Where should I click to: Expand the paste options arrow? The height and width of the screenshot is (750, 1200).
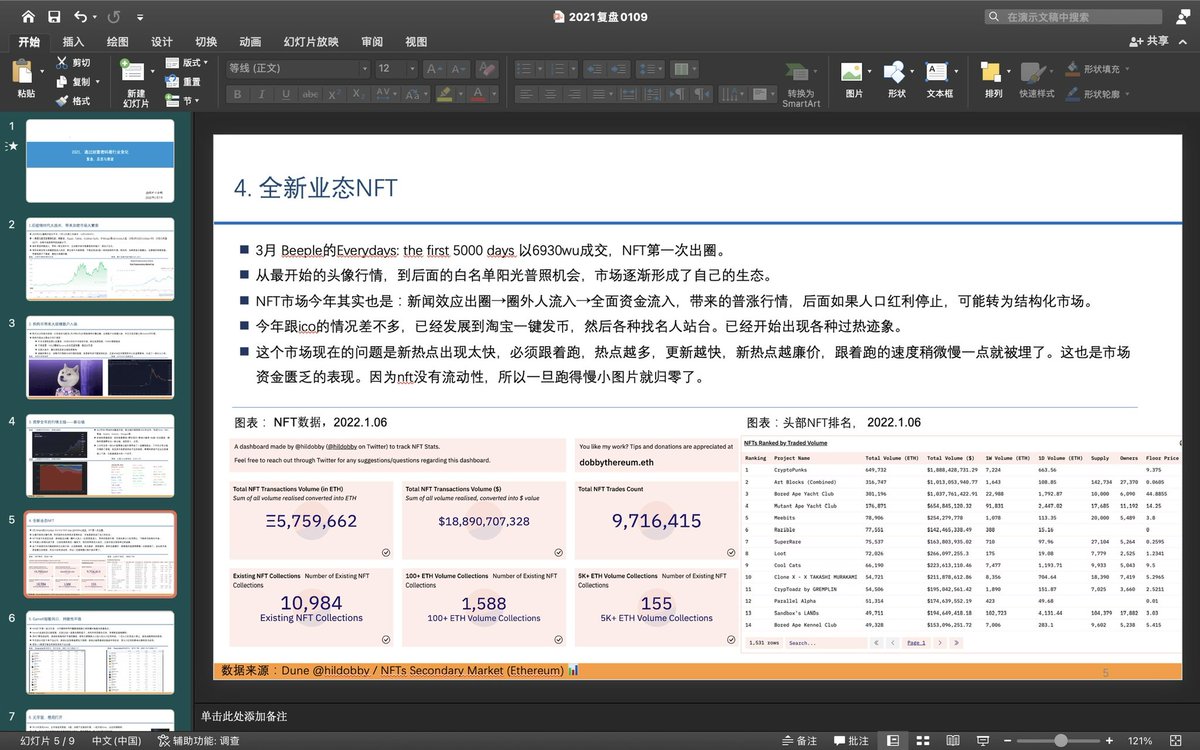43,72
